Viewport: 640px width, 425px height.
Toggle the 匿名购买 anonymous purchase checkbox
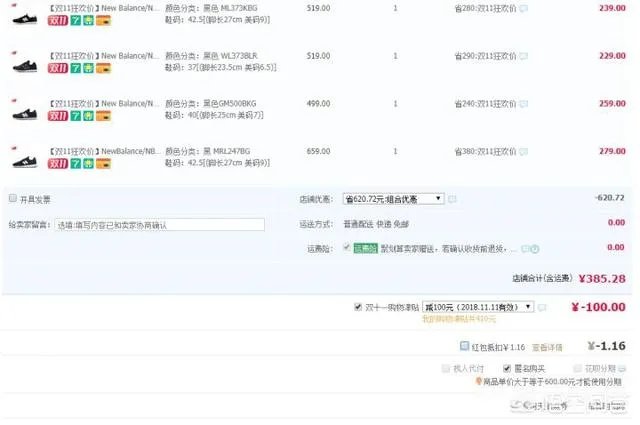coord(507,368)
